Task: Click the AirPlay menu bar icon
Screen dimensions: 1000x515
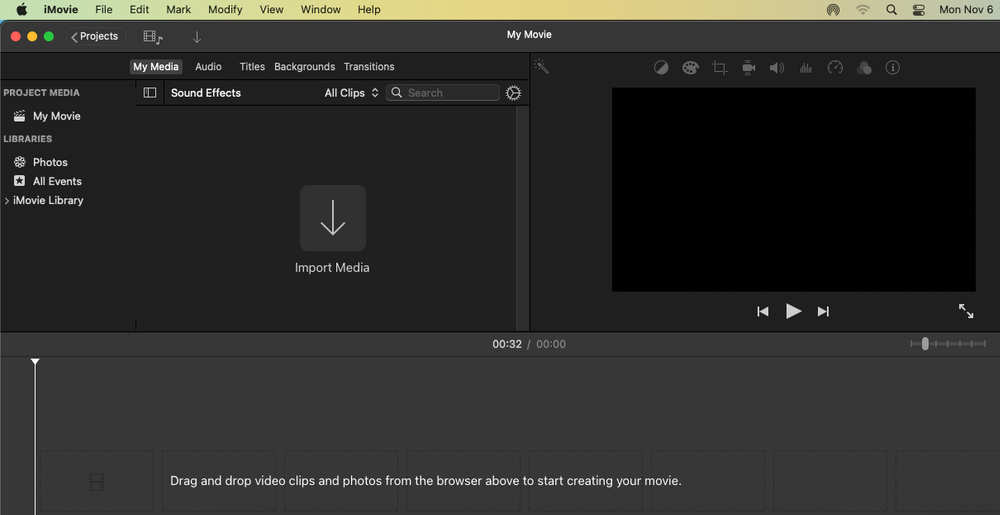Action: click(x=833, y=10)
